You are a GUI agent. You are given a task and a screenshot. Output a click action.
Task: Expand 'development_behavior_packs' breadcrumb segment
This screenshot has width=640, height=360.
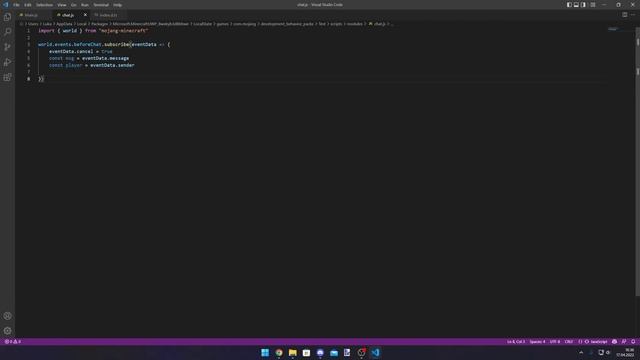coord(287,24)
